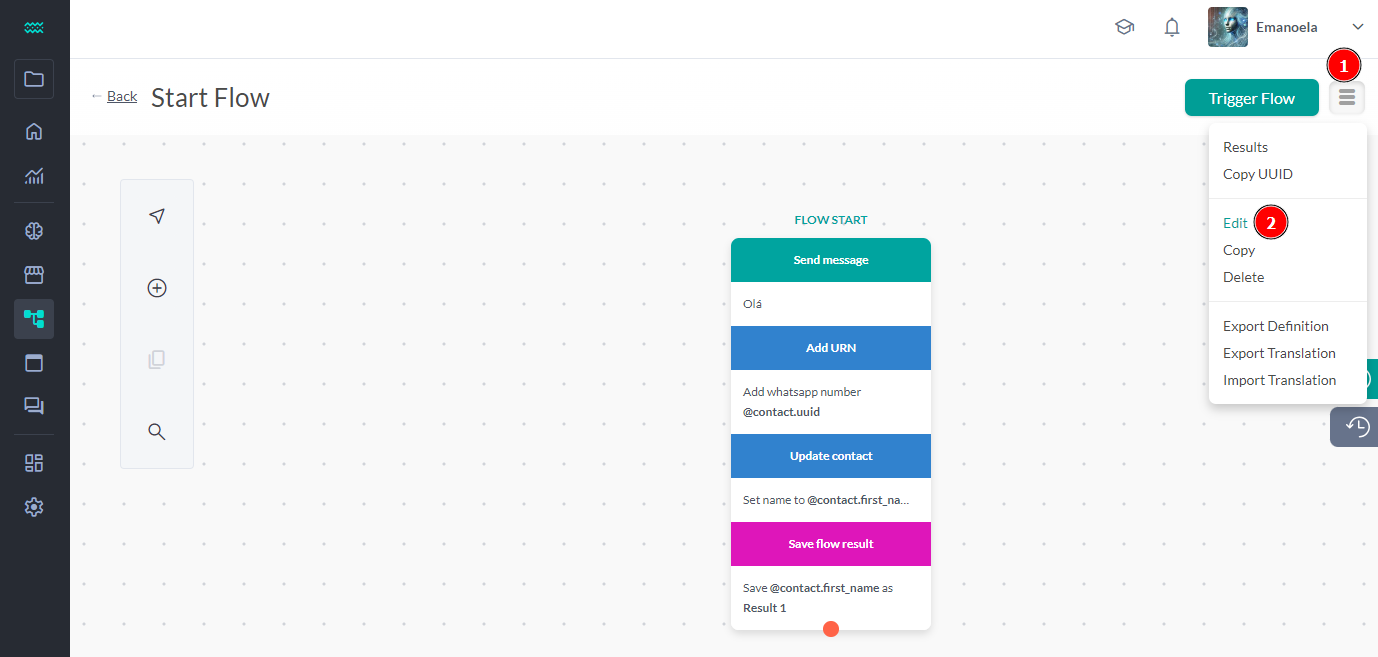Click the Trigger Flow button

pyautogui.click(x=1251, y=98)
